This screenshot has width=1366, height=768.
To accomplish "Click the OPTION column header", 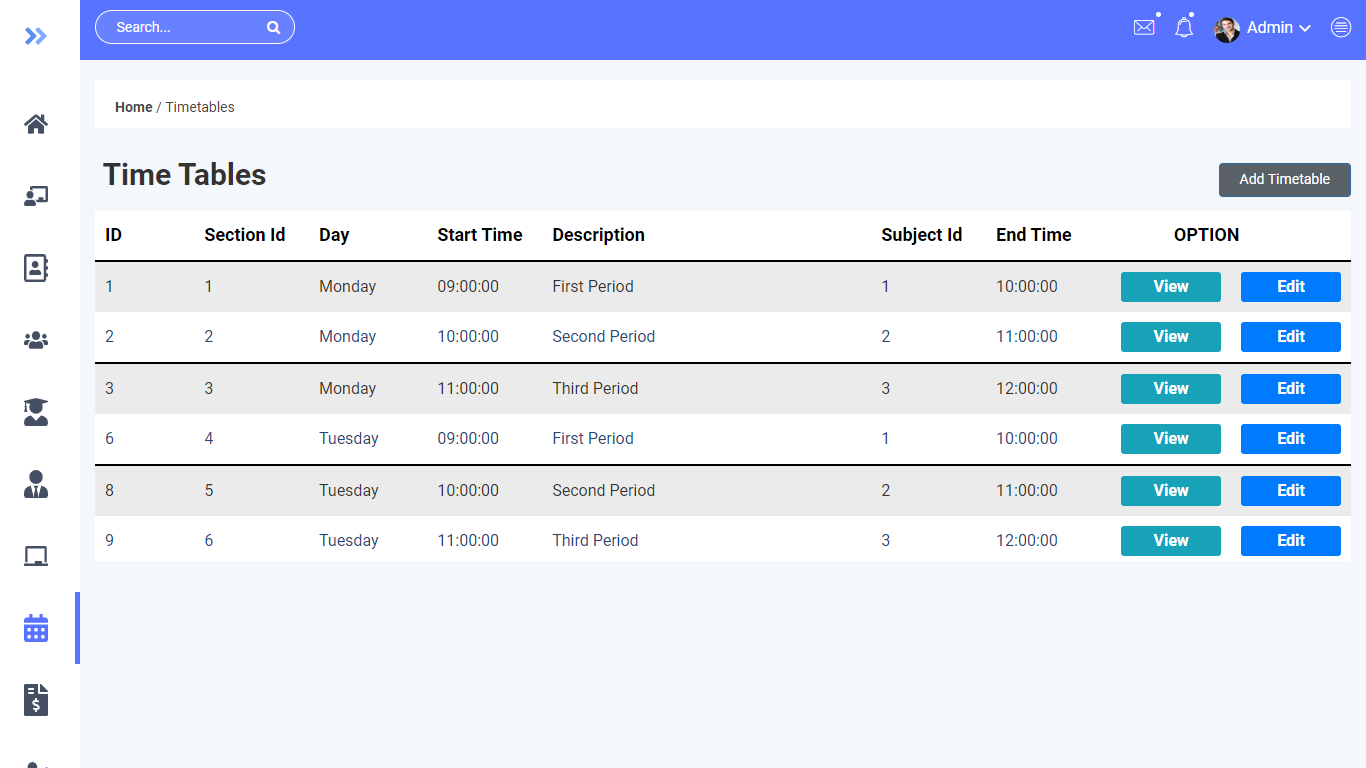I will 1206,235.
